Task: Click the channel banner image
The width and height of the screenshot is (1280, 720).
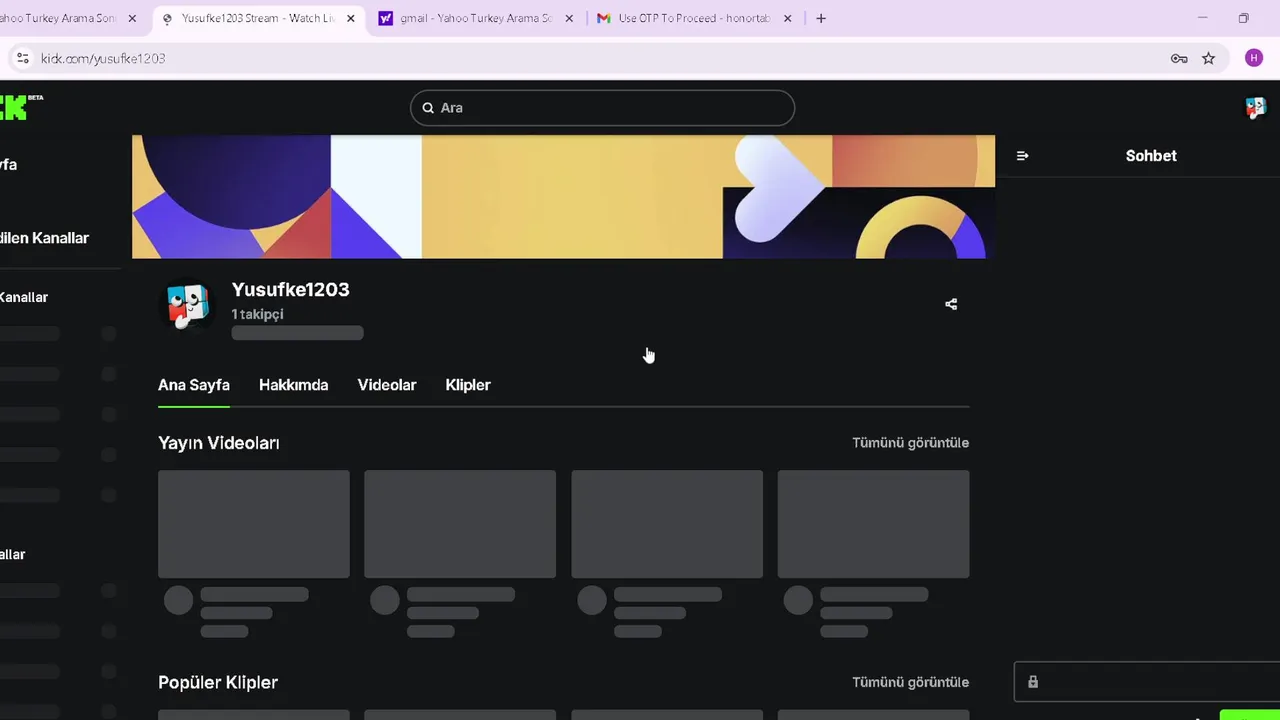Action: coord(563,197)
